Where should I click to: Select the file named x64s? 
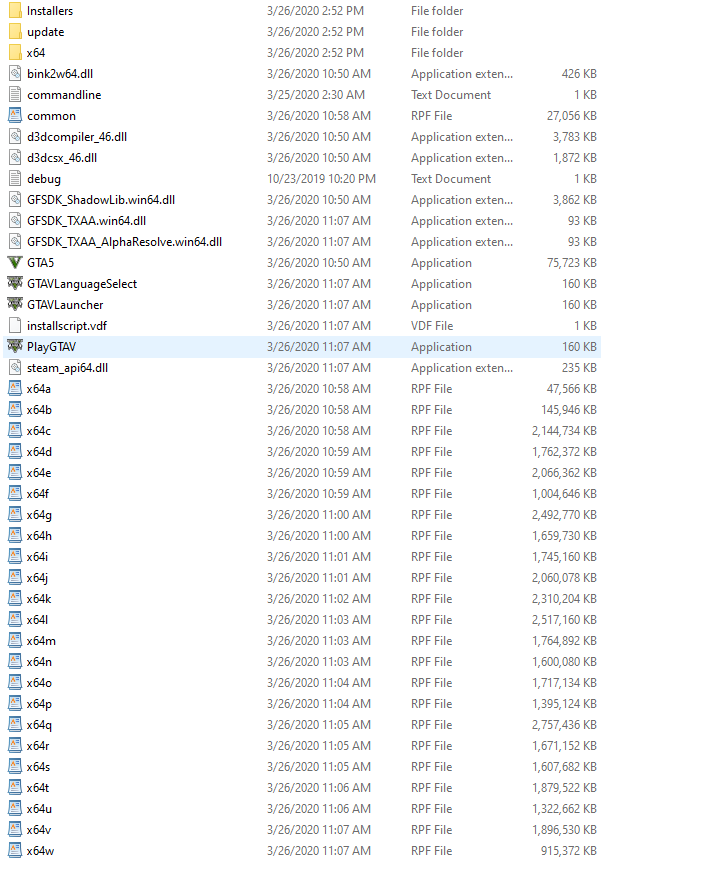38,767
